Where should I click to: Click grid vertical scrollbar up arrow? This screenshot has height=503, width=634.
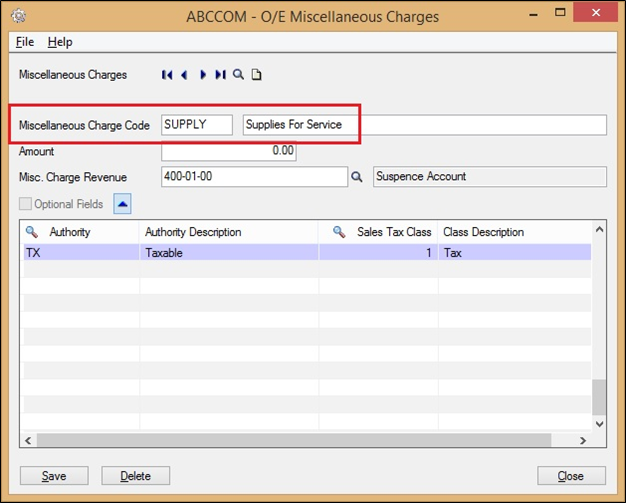[x=599, y=230]
